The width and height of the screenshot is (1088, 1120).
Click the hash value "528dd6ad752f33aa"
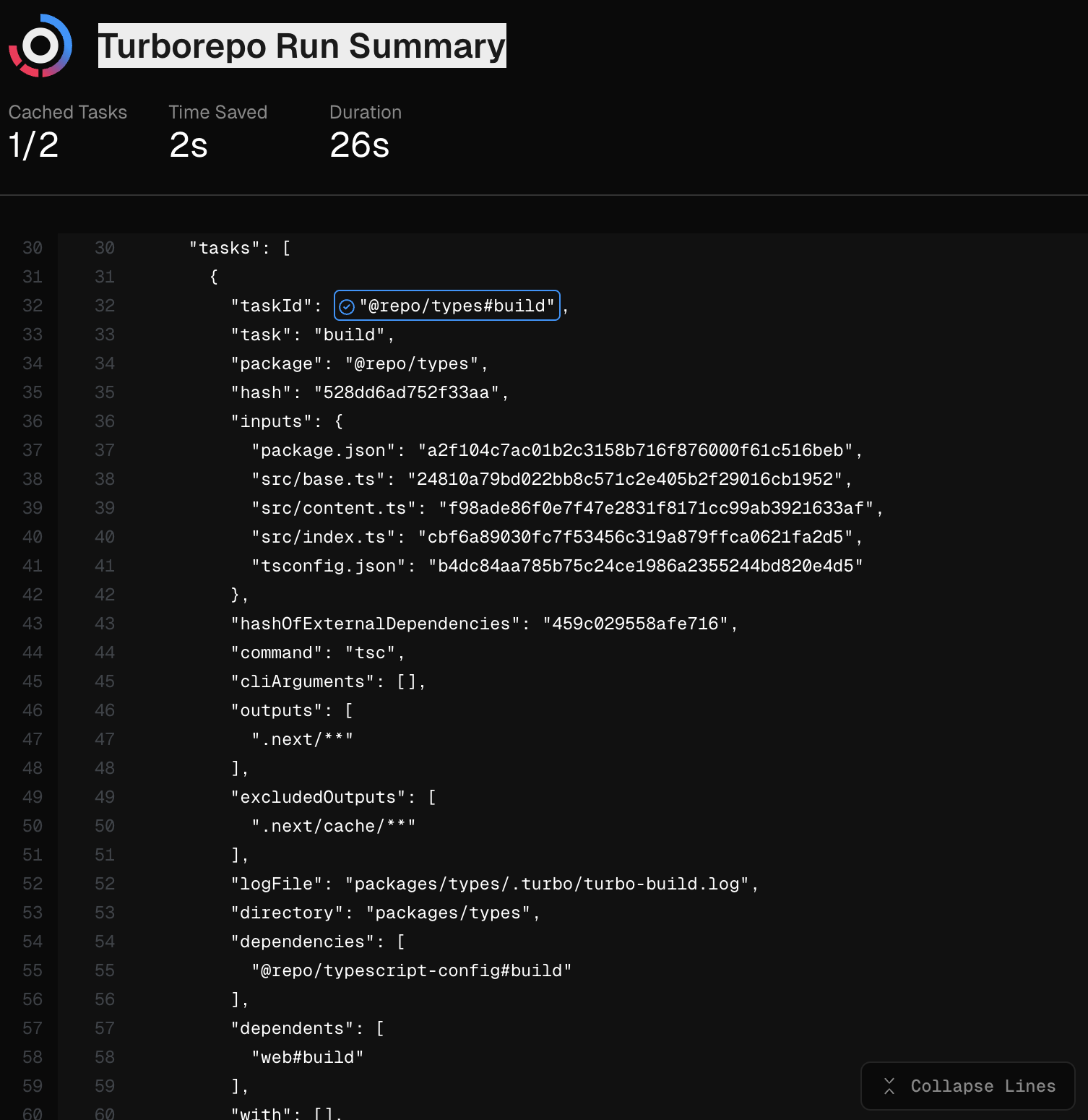(407, 392)
